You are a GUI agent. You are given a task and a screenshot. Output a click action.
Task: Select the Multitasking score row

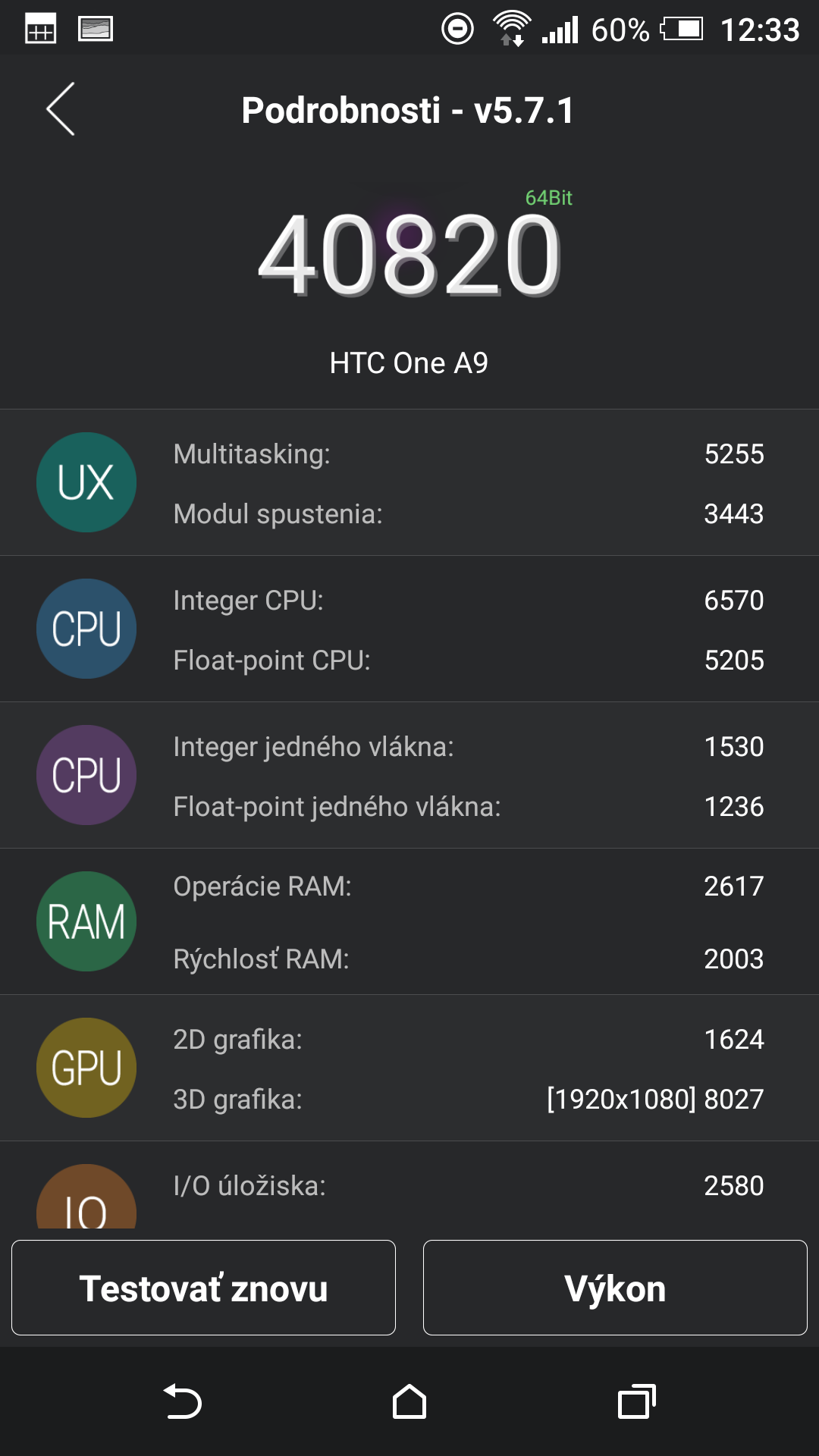(x=469, y=454)
